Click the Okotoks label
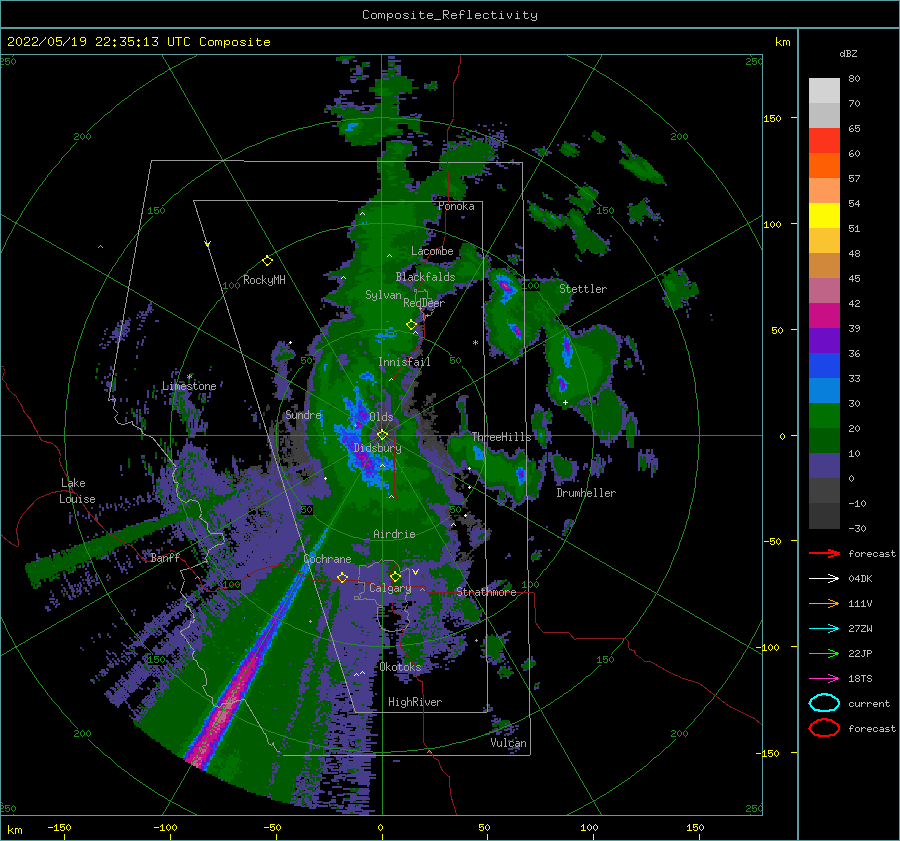 click(400, 667)
